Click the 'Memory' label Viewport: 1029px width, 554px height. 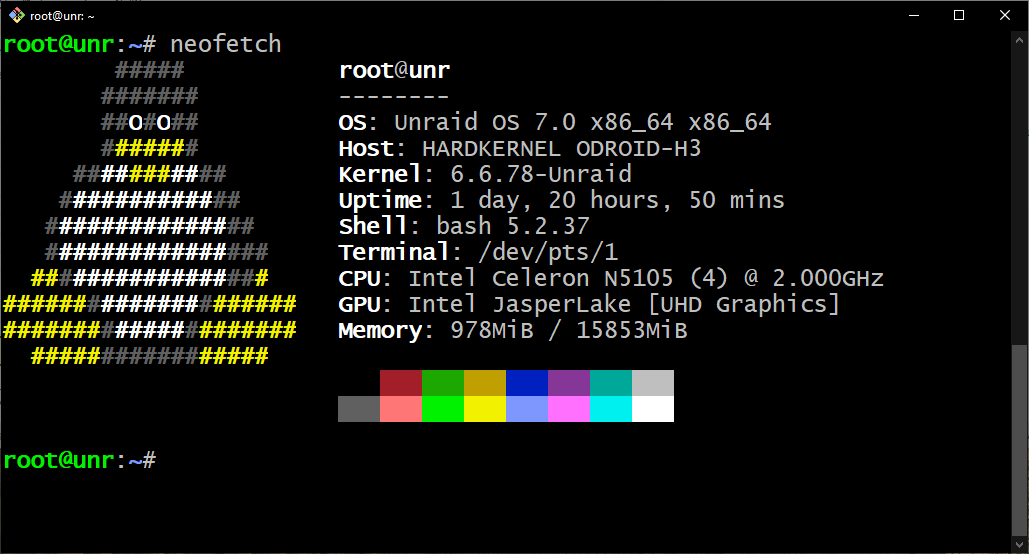pos(380,331)
